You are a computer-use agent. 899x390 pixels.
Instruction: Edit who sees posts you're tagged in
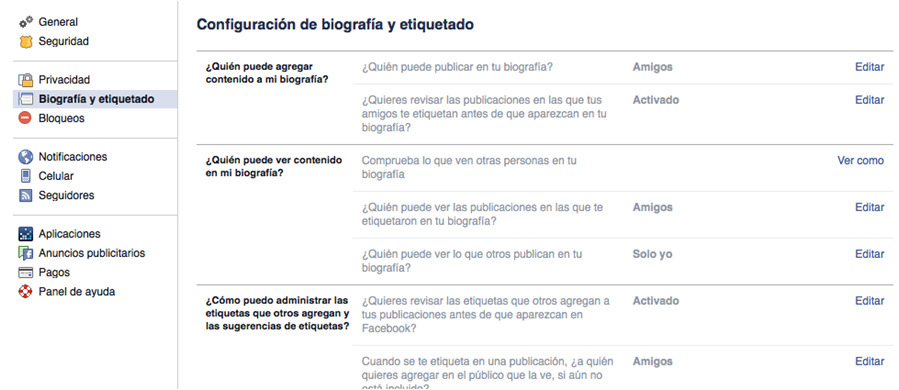(x=870, y=208)
